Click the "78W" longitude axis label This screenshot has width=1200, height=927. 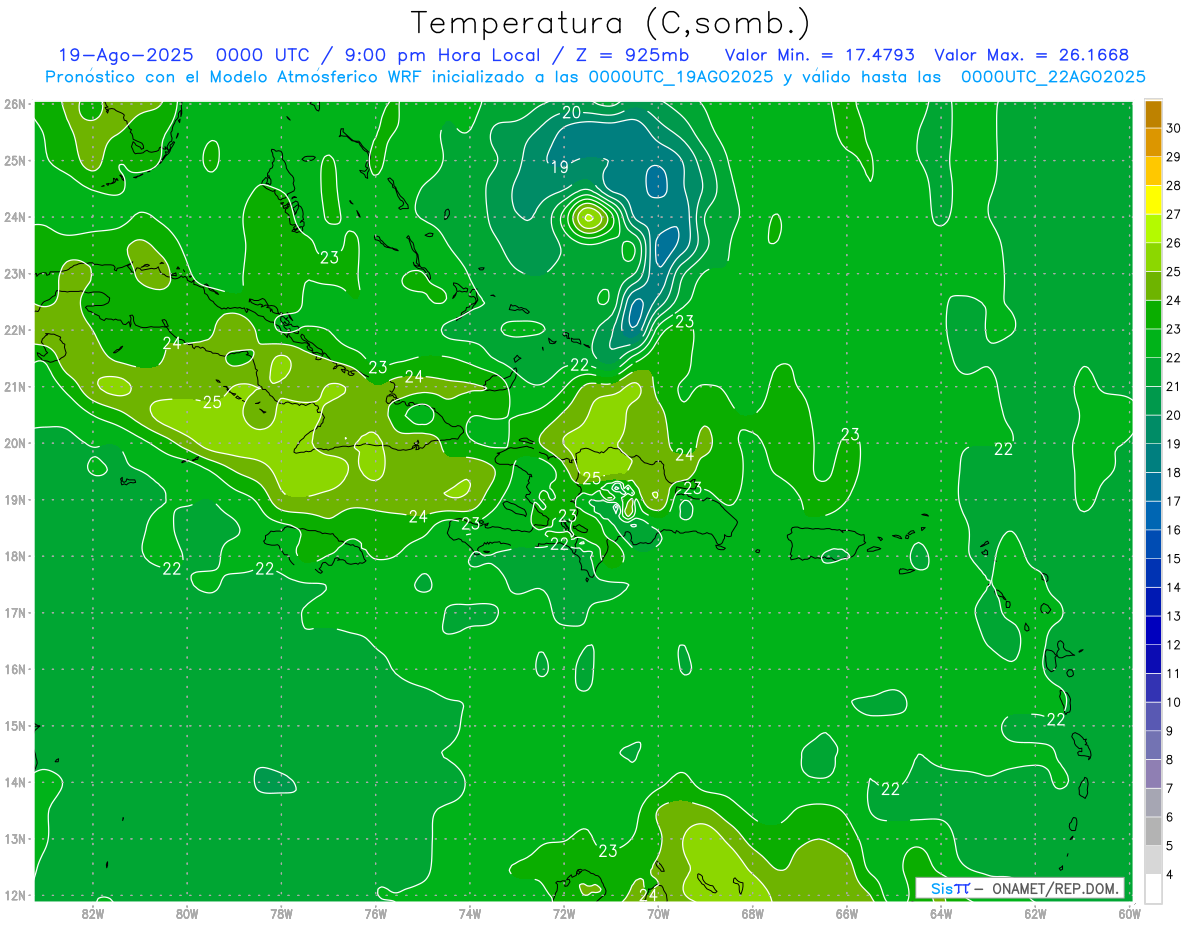point(281,912)
